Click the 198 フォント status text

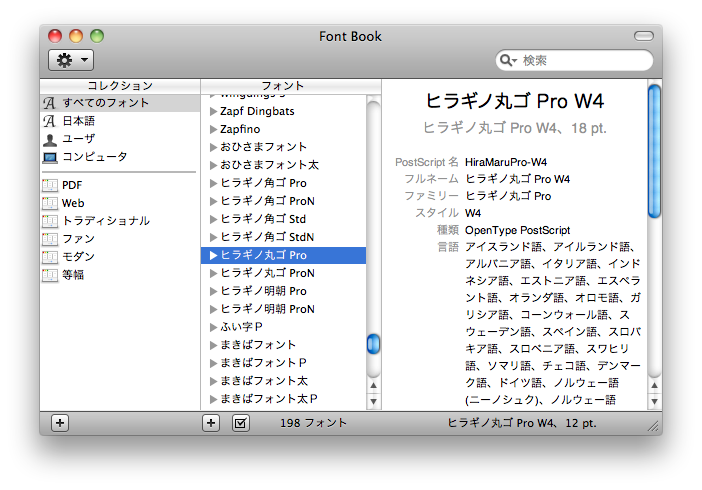[313, 423]
